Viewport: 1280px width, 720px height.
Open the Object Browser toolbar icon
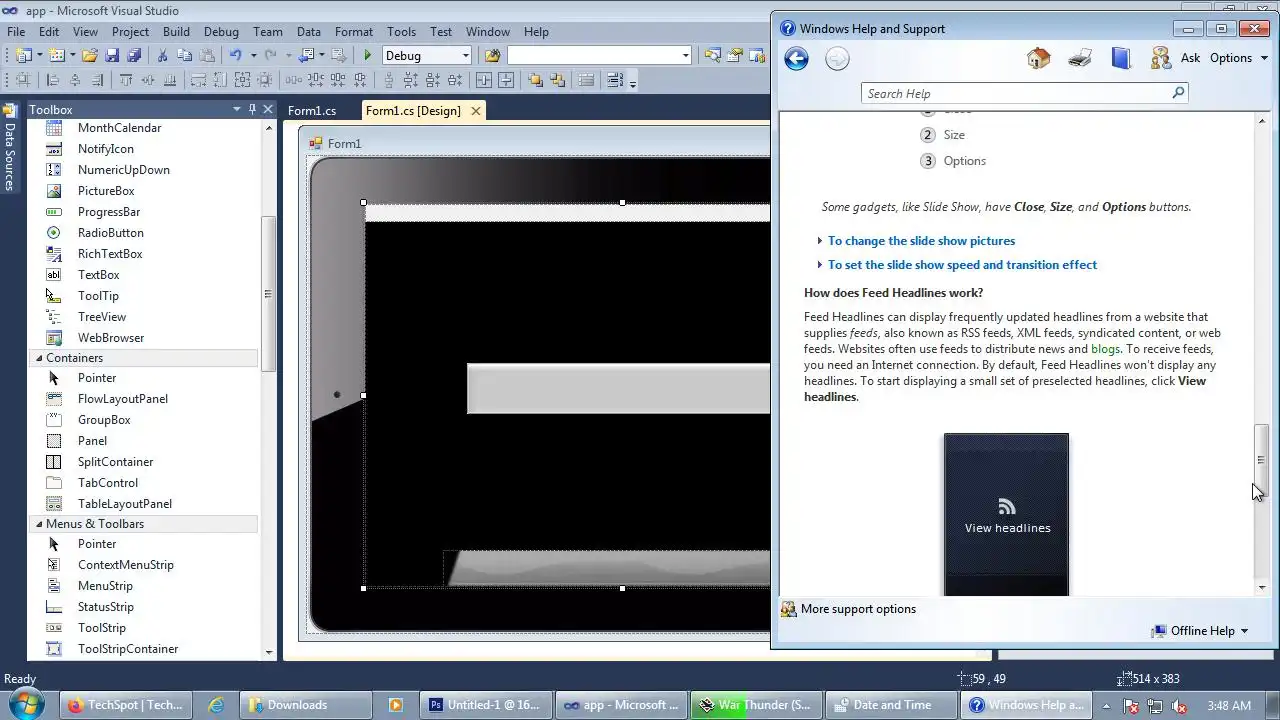(x=757, y=55)
